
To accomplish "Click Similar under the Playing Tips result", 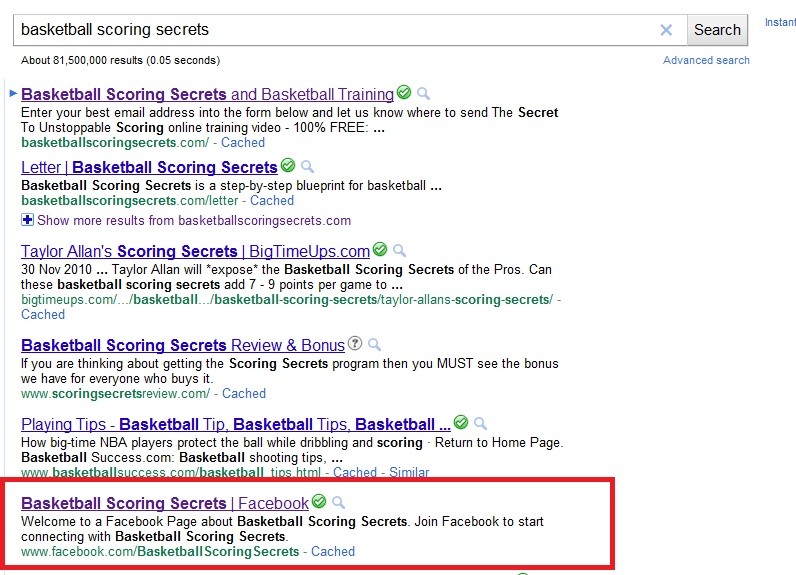I will coord(409,472).
